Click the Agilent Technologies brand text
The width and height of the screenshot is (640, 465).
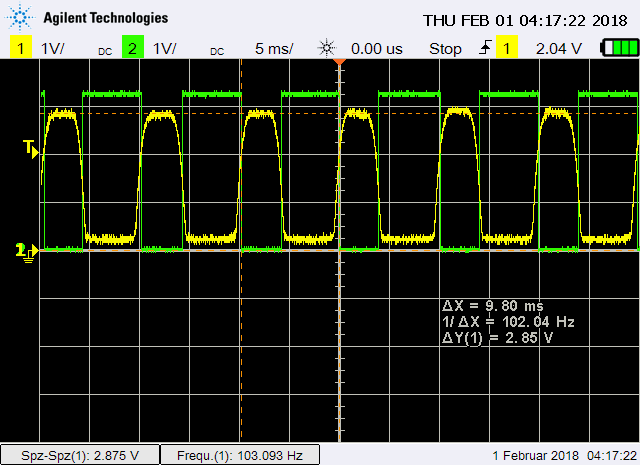pyautogui.click(x=106, y=18)
